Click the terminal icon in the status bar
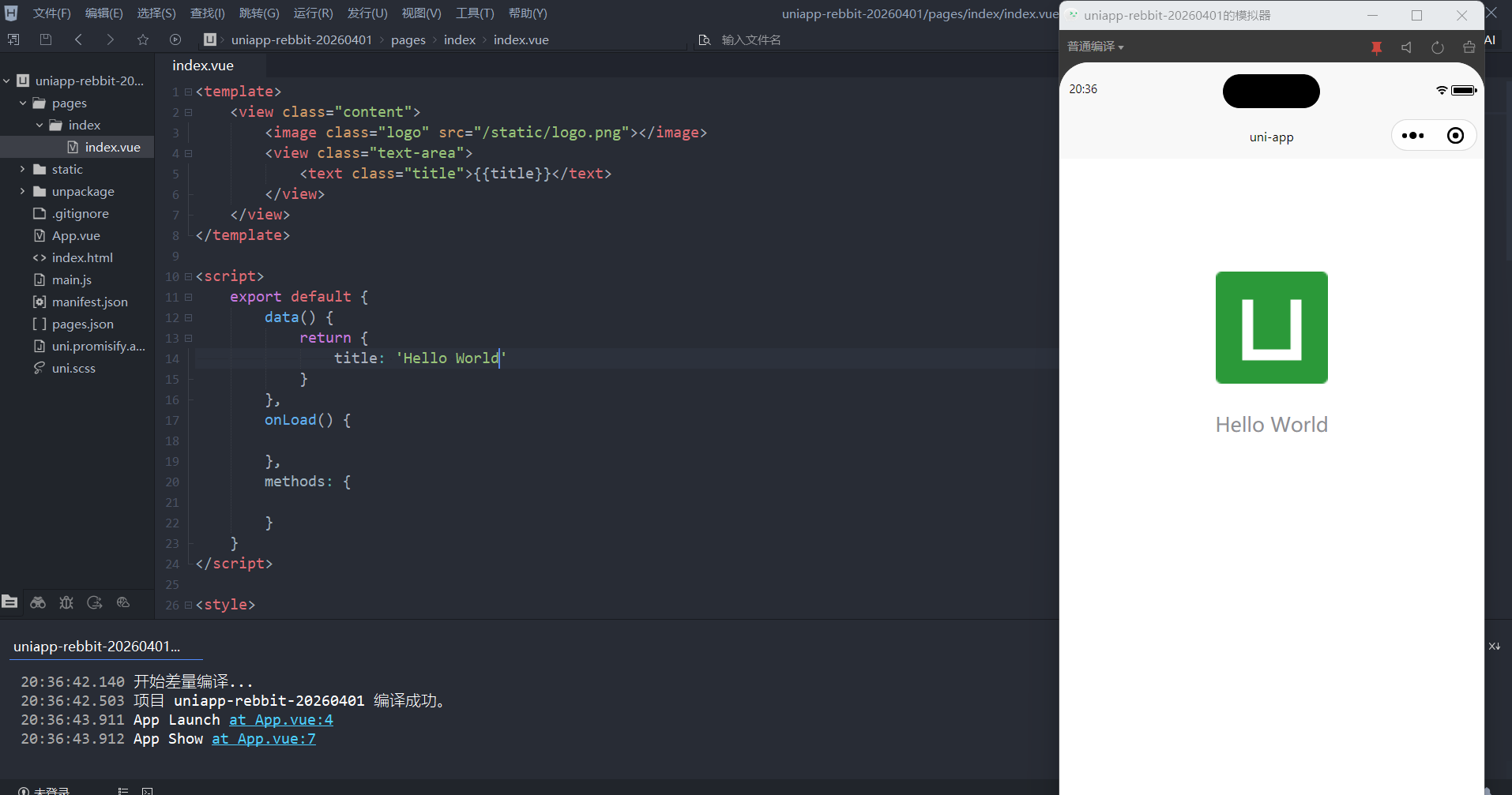The height and width of the screenshot is (795, 1512). pyautogui.click(x=147, y=790)
